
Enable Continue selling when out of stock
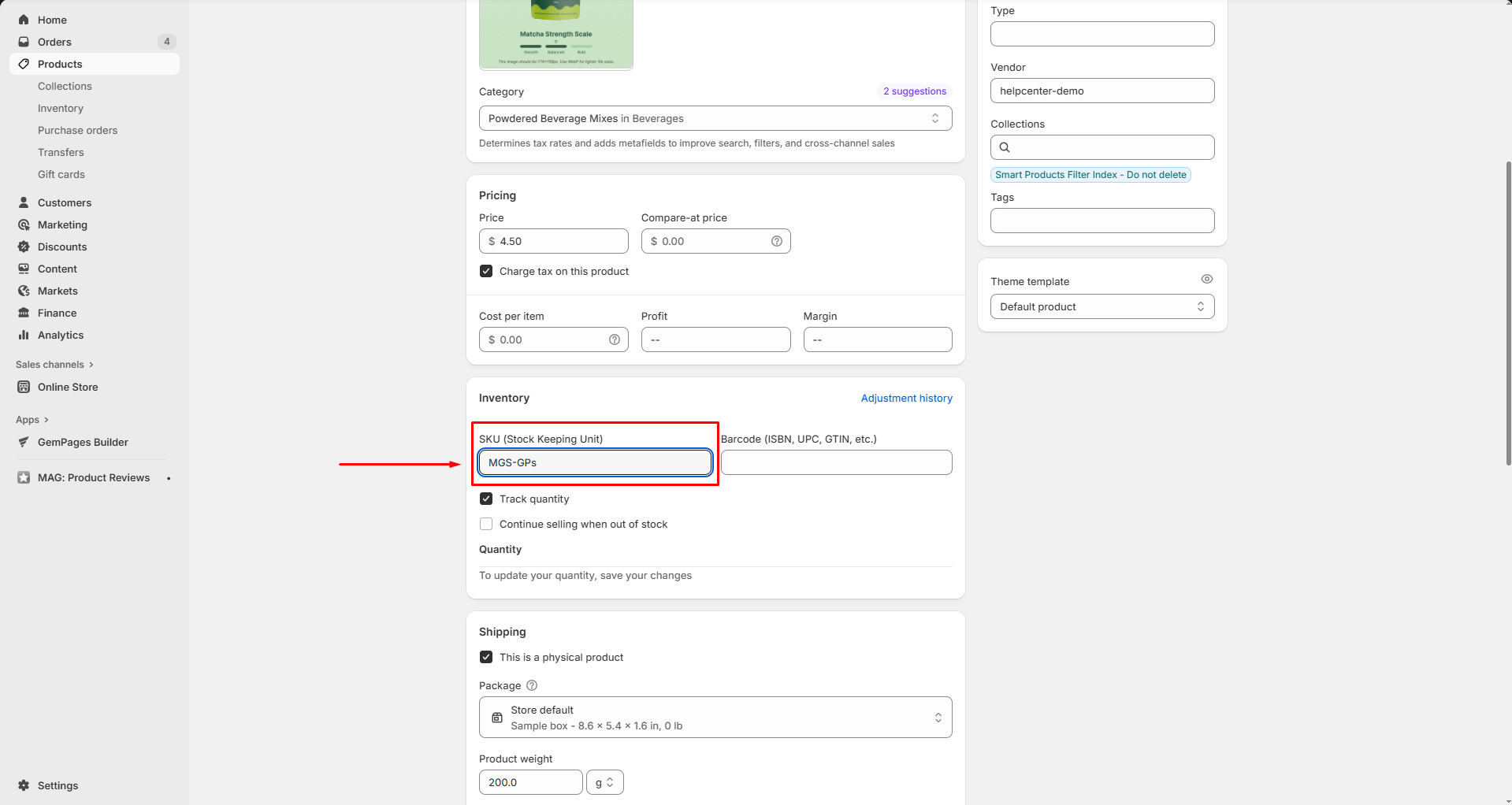coord(486,524)
